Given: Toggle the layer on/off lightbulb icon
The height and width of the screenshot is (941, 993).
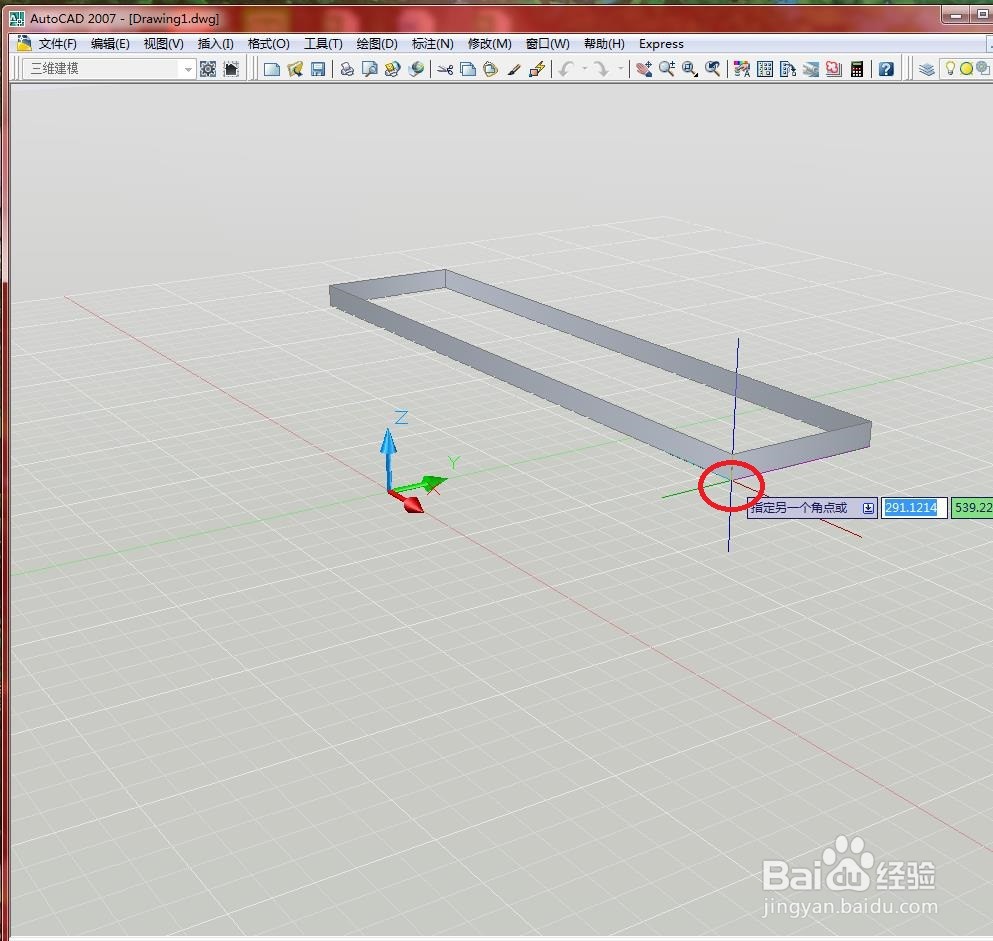Looking at the screenshot, I should click(950, 68).
